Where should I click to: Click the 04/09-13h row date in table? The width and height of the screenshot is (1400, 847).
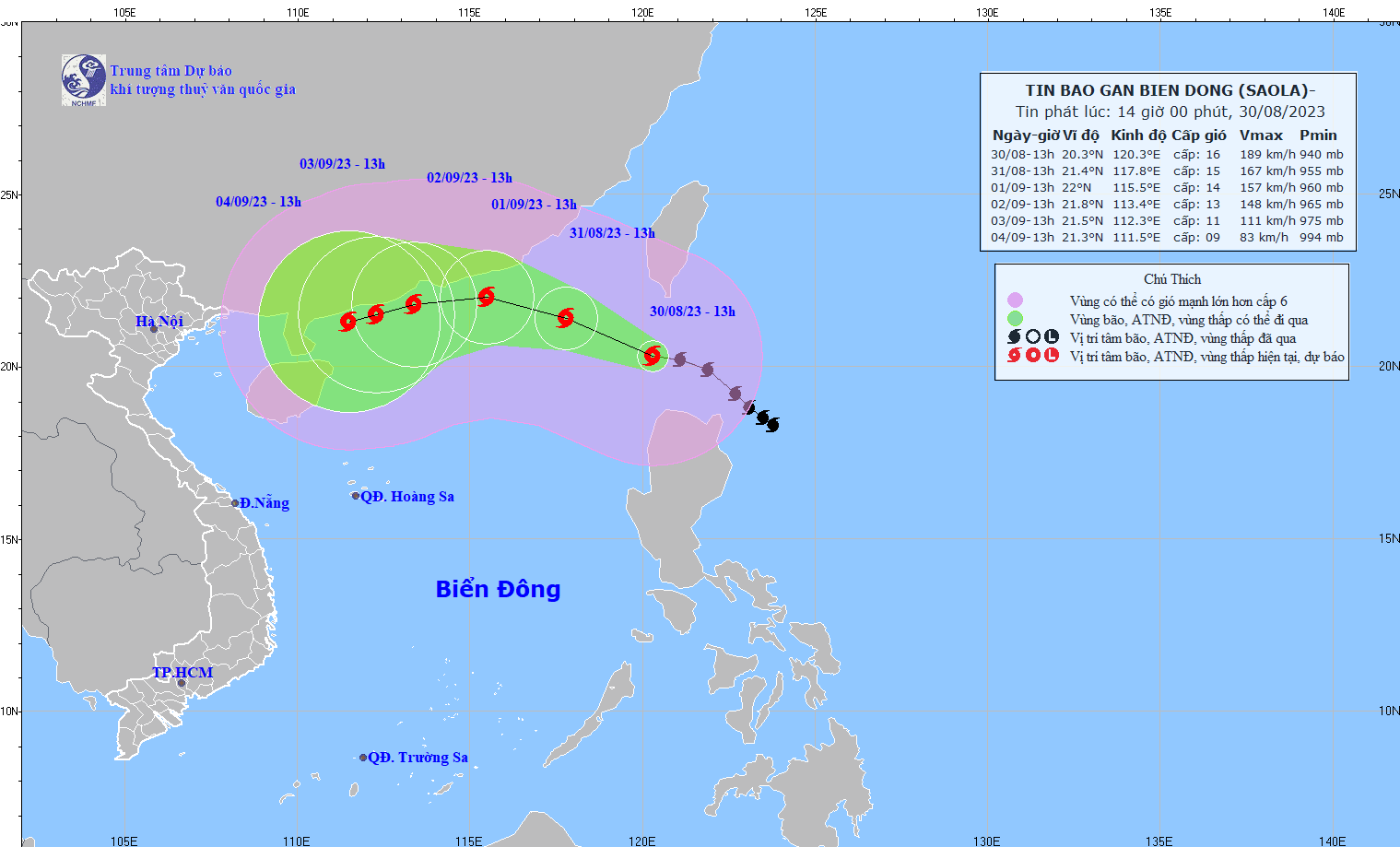(1022, 238)
